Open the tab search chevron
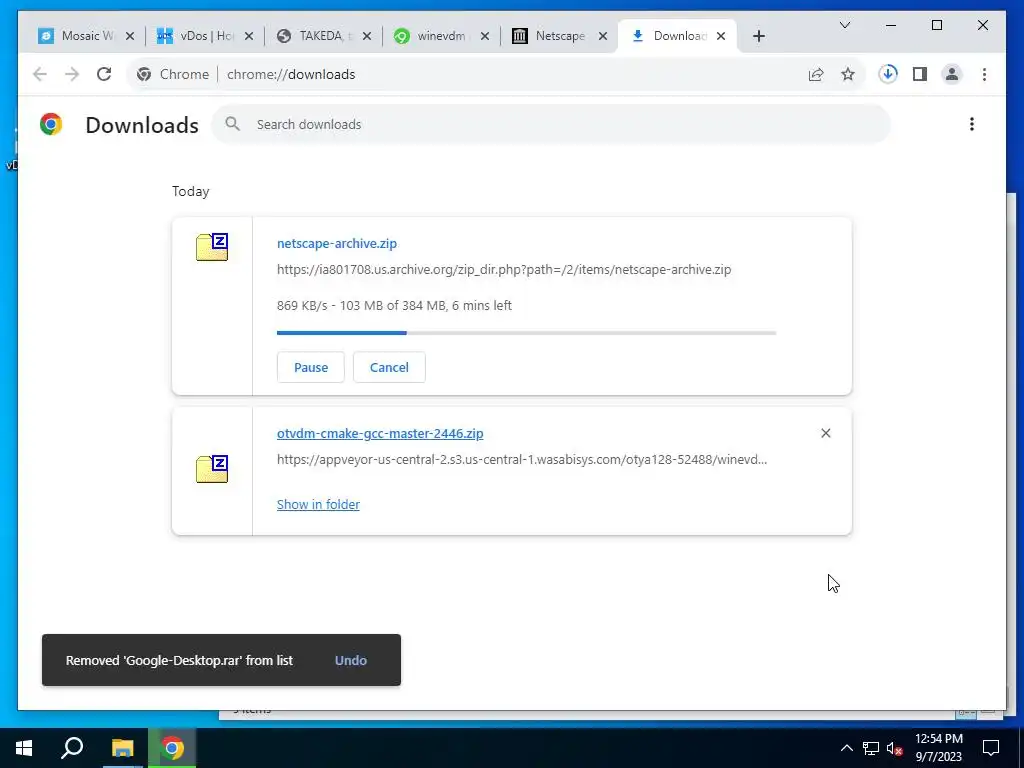1024x768 pixels. [844, 25]
